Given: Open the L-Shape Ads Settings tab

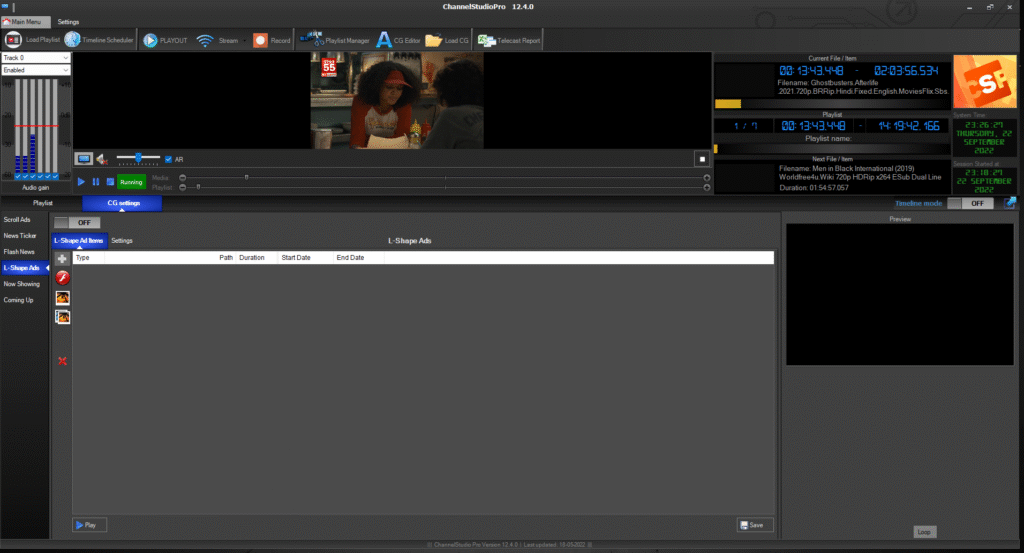Looking at the screenshot, I should coord(121,241).
